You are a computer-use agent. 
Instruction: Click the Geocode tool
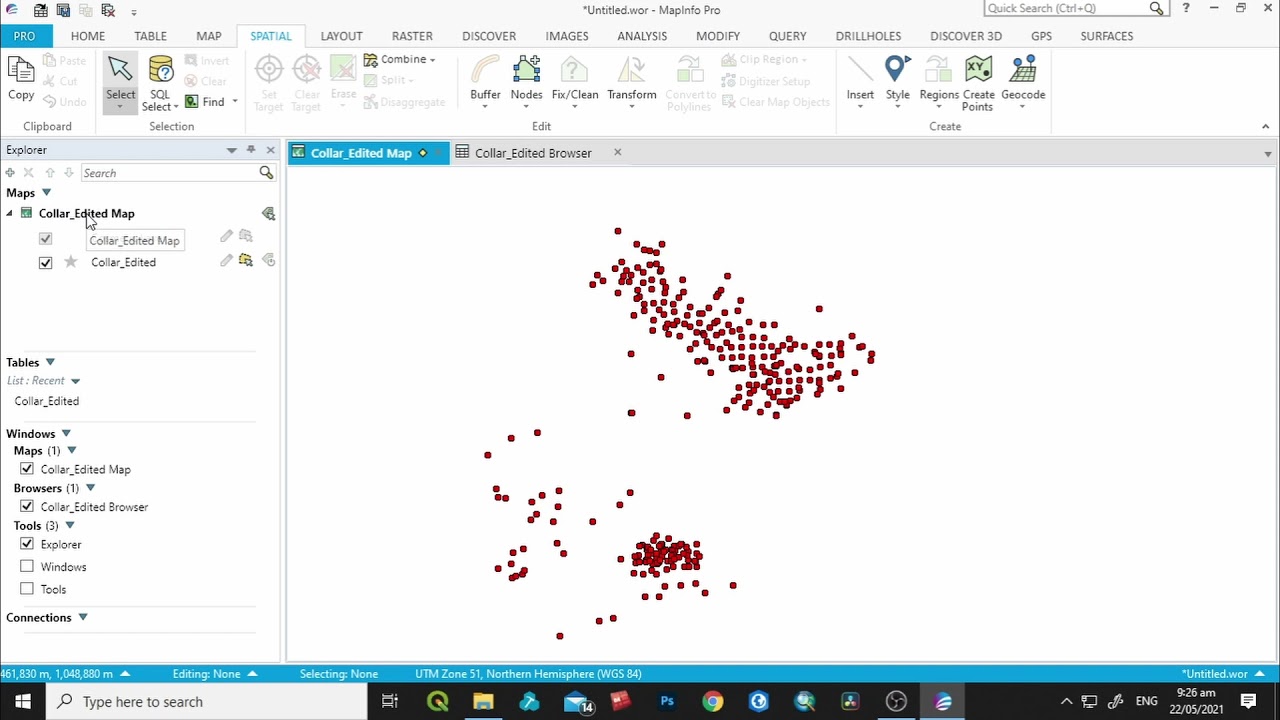pos(1023,82)
